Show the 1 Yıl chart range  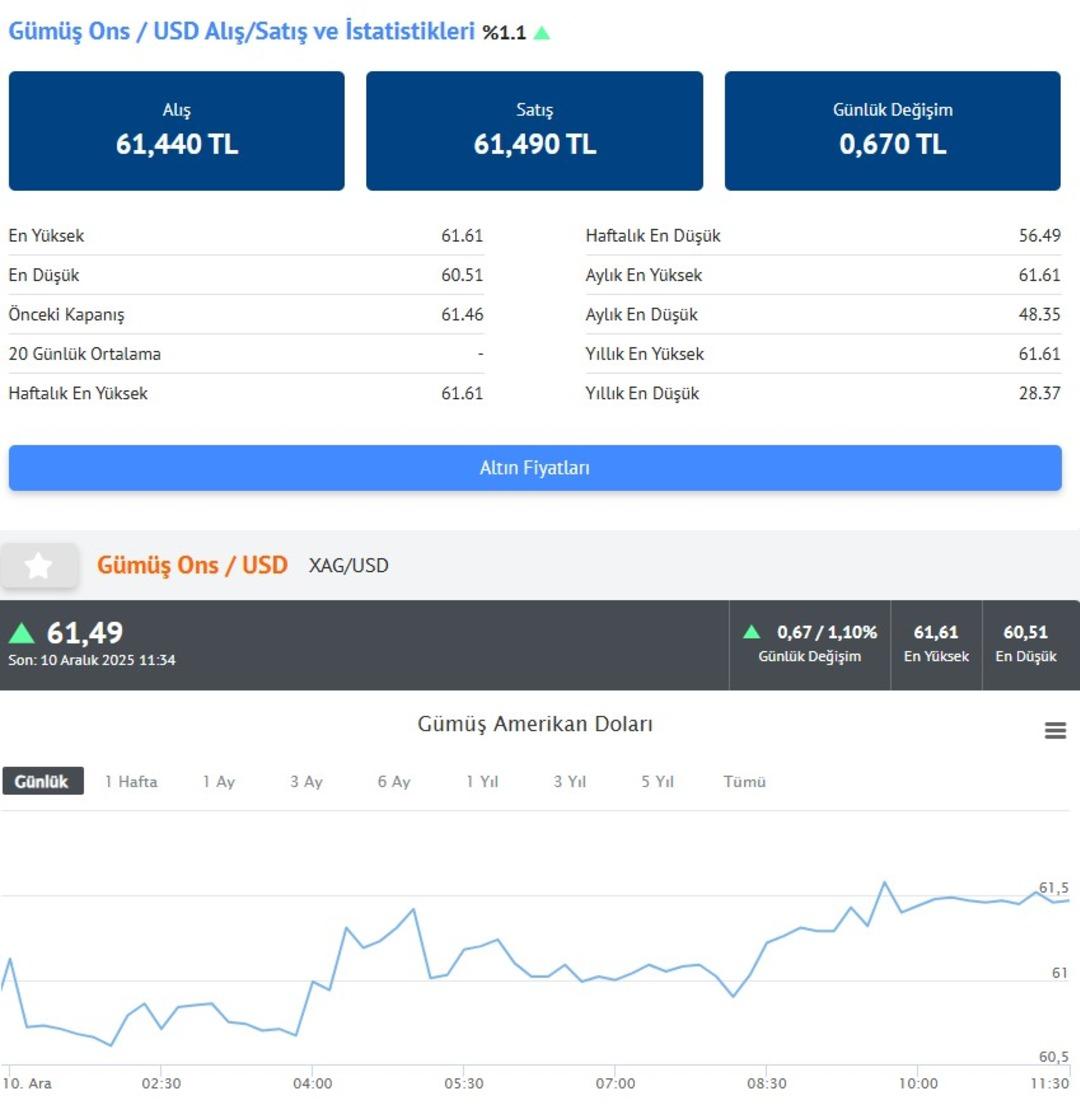(x=482, y=782)
